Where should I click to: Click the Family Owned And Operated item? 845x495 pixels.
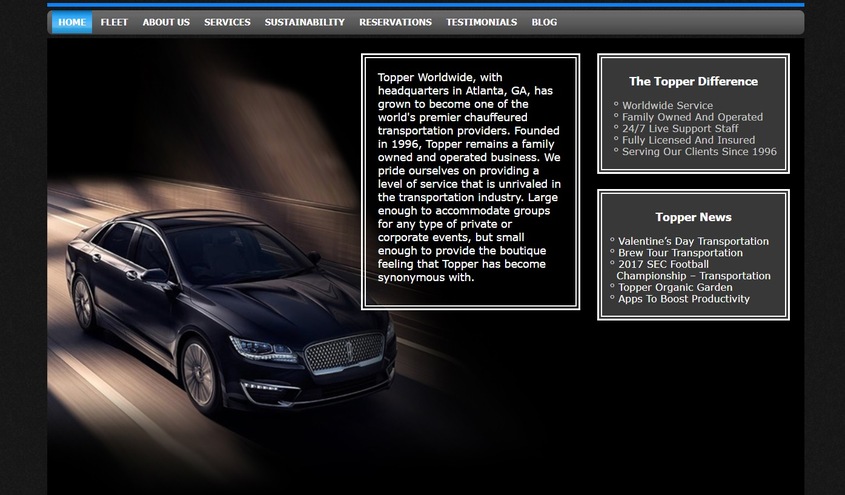pos(692,117)
